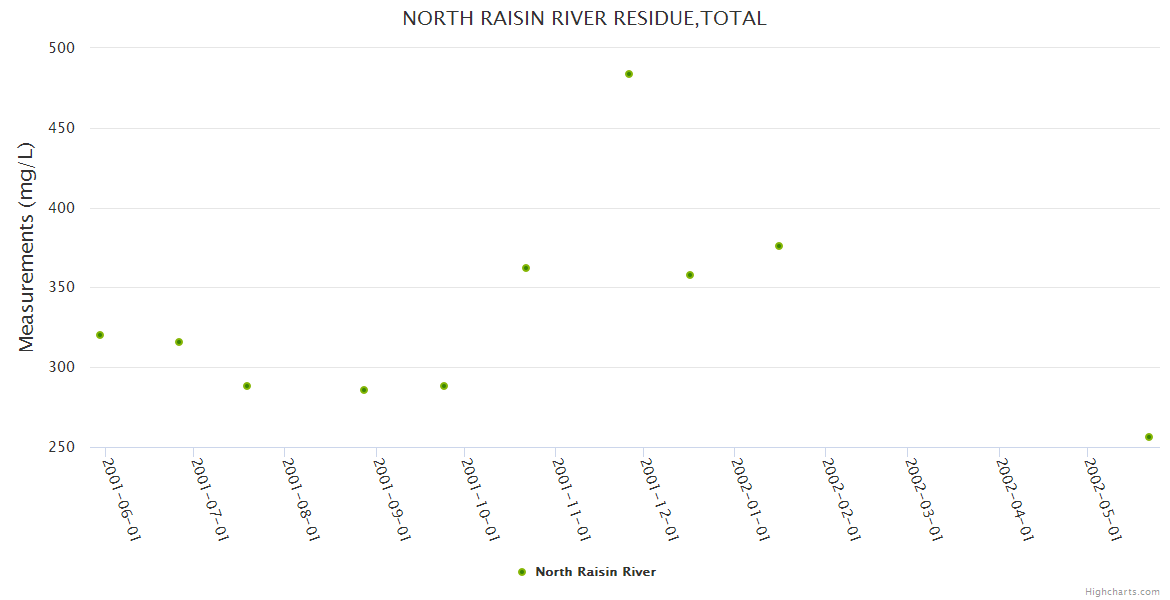Click the Measurements (mg/L) axis title
1170x600 pixels.
pos(26,246)
